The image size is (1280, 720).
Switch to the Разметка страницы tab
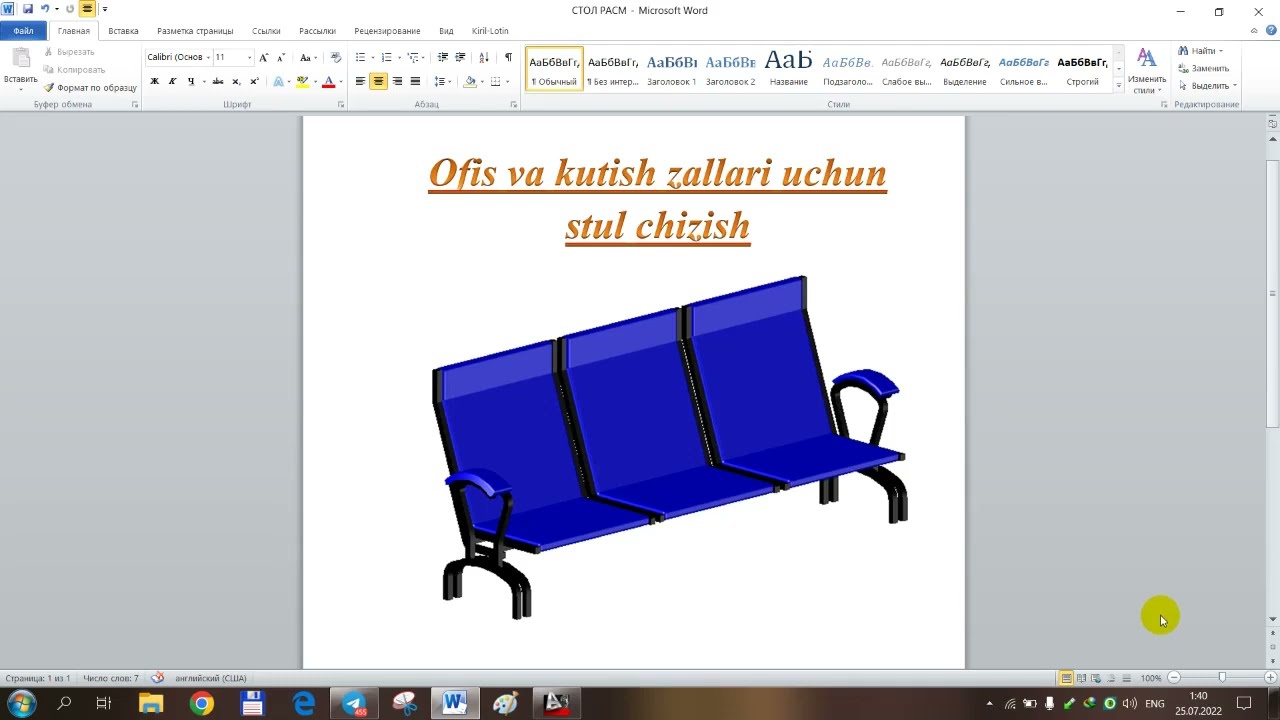click(x=195, y=31)
